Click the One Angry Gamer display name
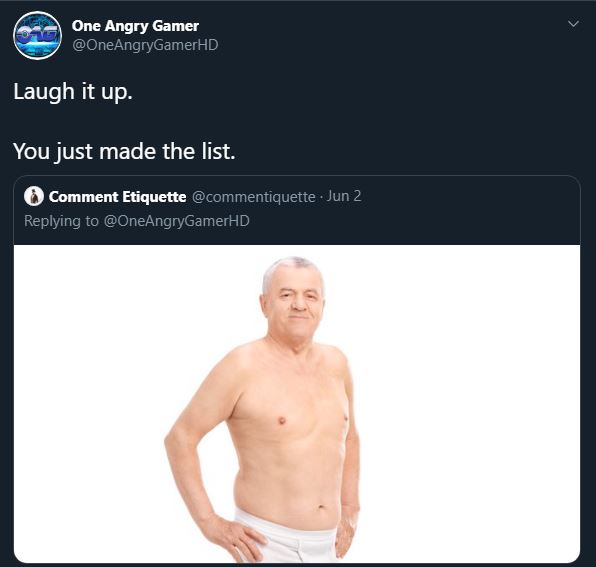This screenshot has height=567, width=596. [135, 26]
